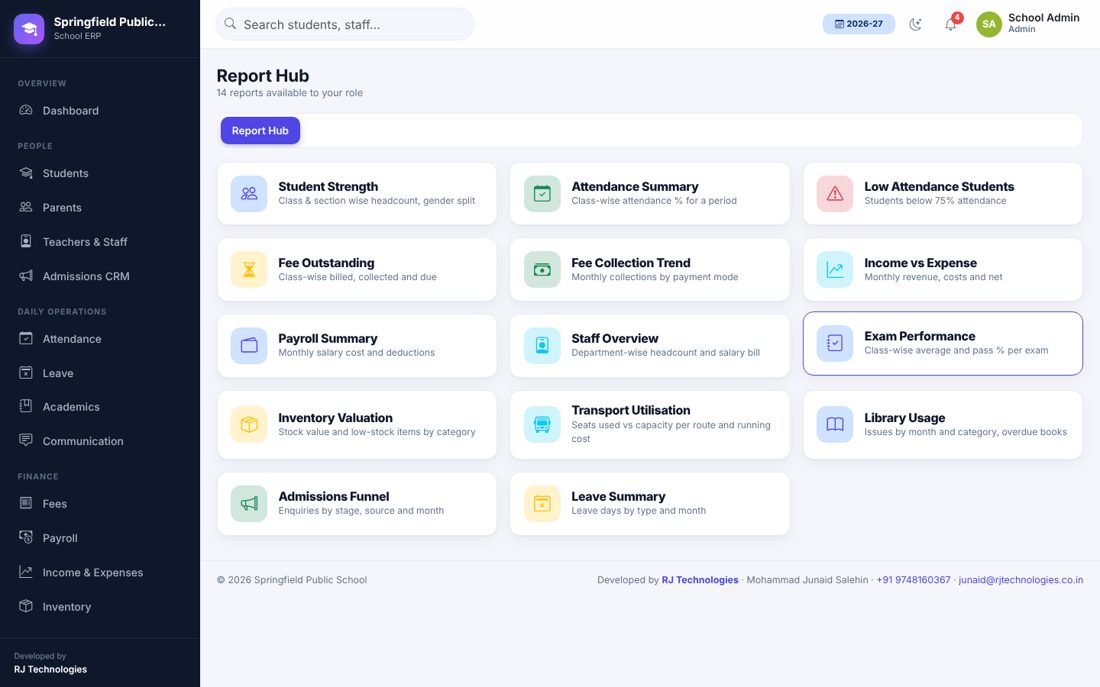Viewport: 1100px width, 687px height.
Task: Open the Leave Summary report title
Action: pyautogui.click(x=618, y=496)
